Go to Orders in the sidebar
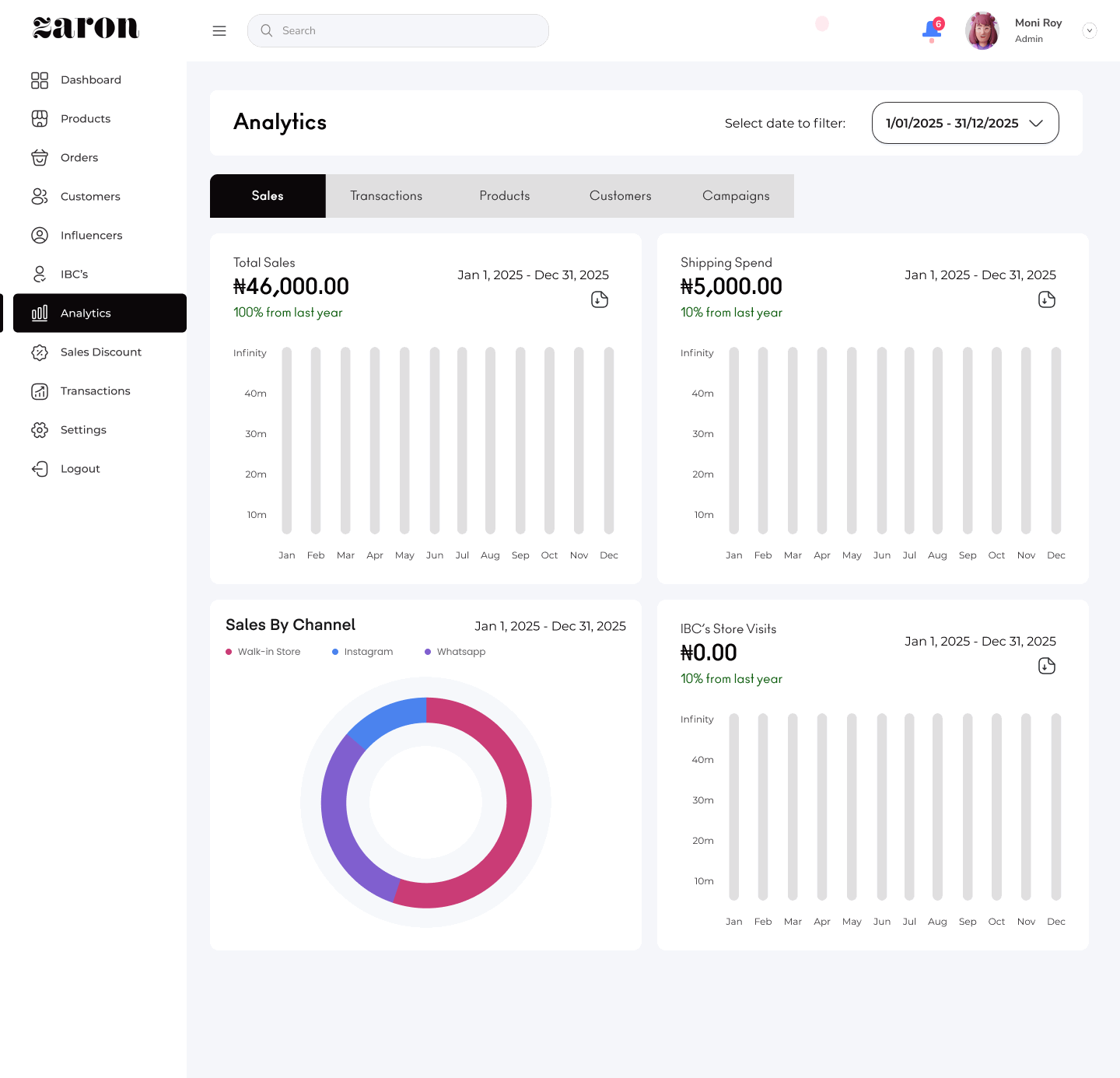Viewport: 1120px width, 1078px height. [100, 158]
